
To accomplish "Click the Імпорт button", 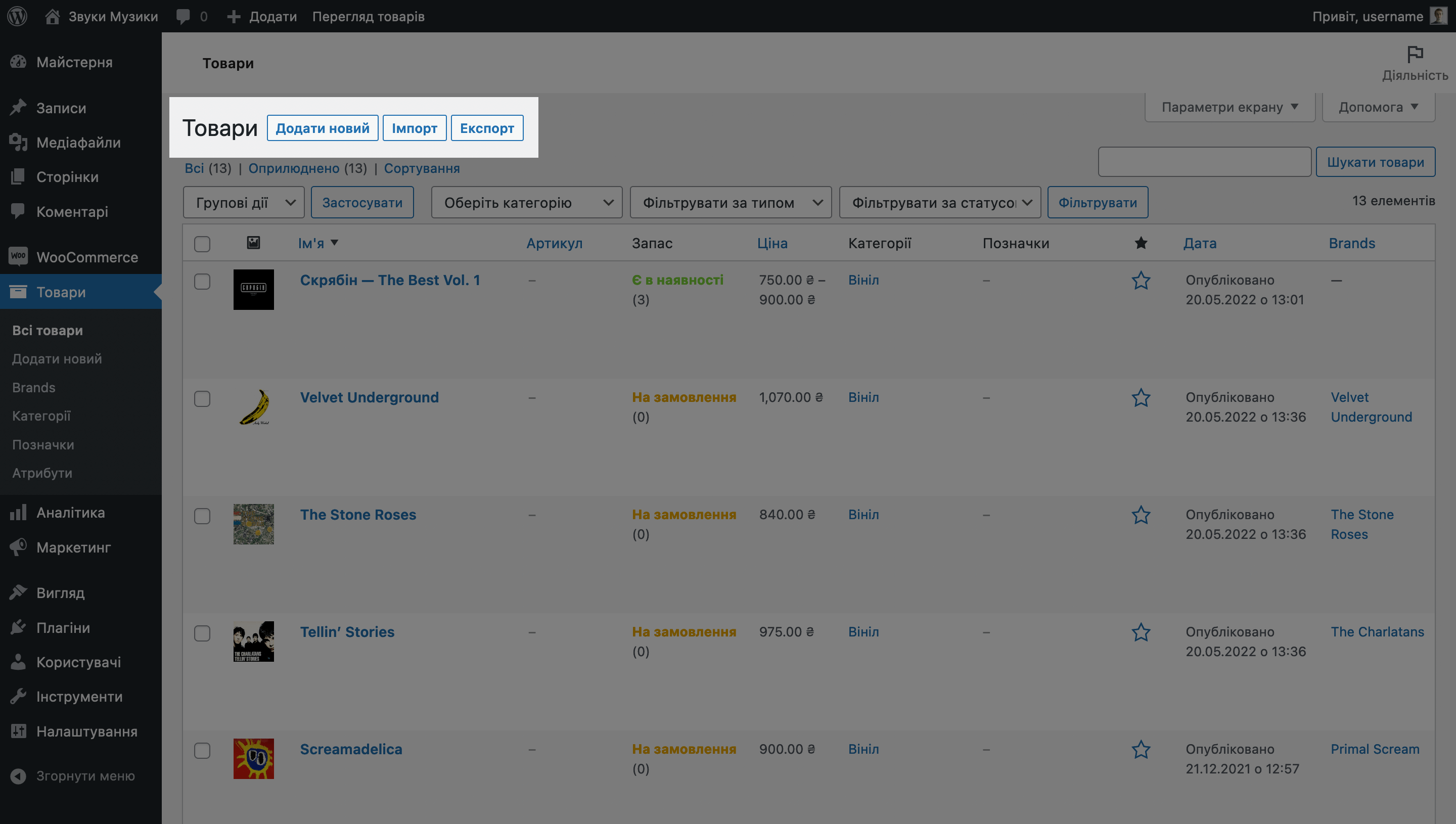I will (x=415, y=128).
